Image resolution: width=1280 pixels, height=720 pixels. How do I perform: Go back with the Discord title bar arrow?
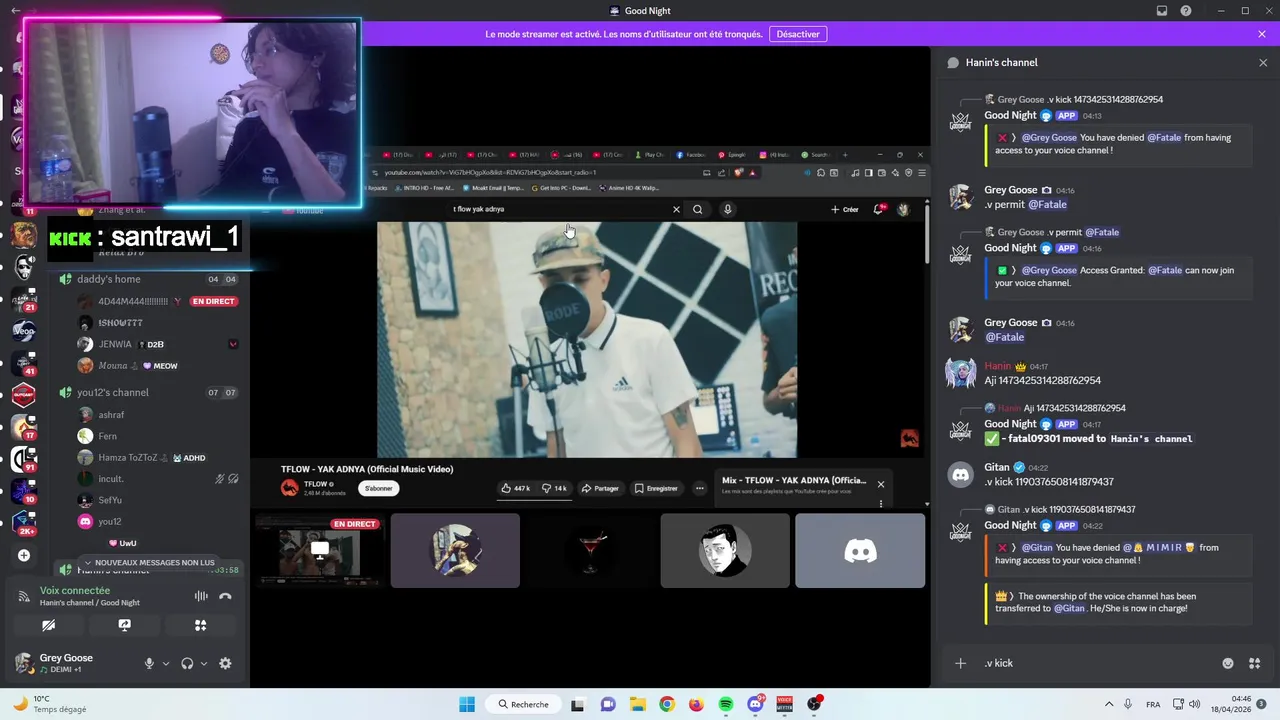[16, 10]
